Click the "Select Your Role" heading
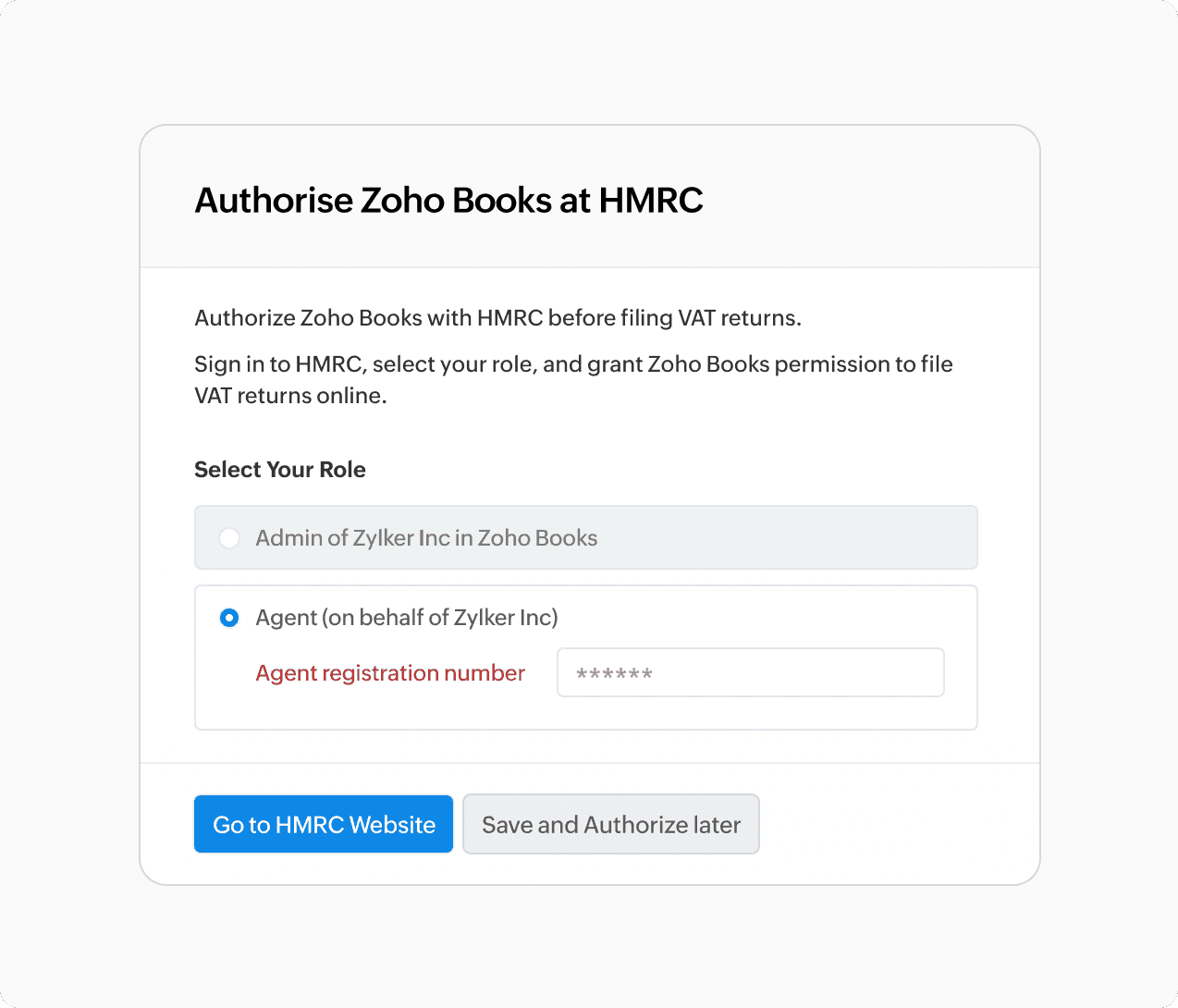 point(280,470)
